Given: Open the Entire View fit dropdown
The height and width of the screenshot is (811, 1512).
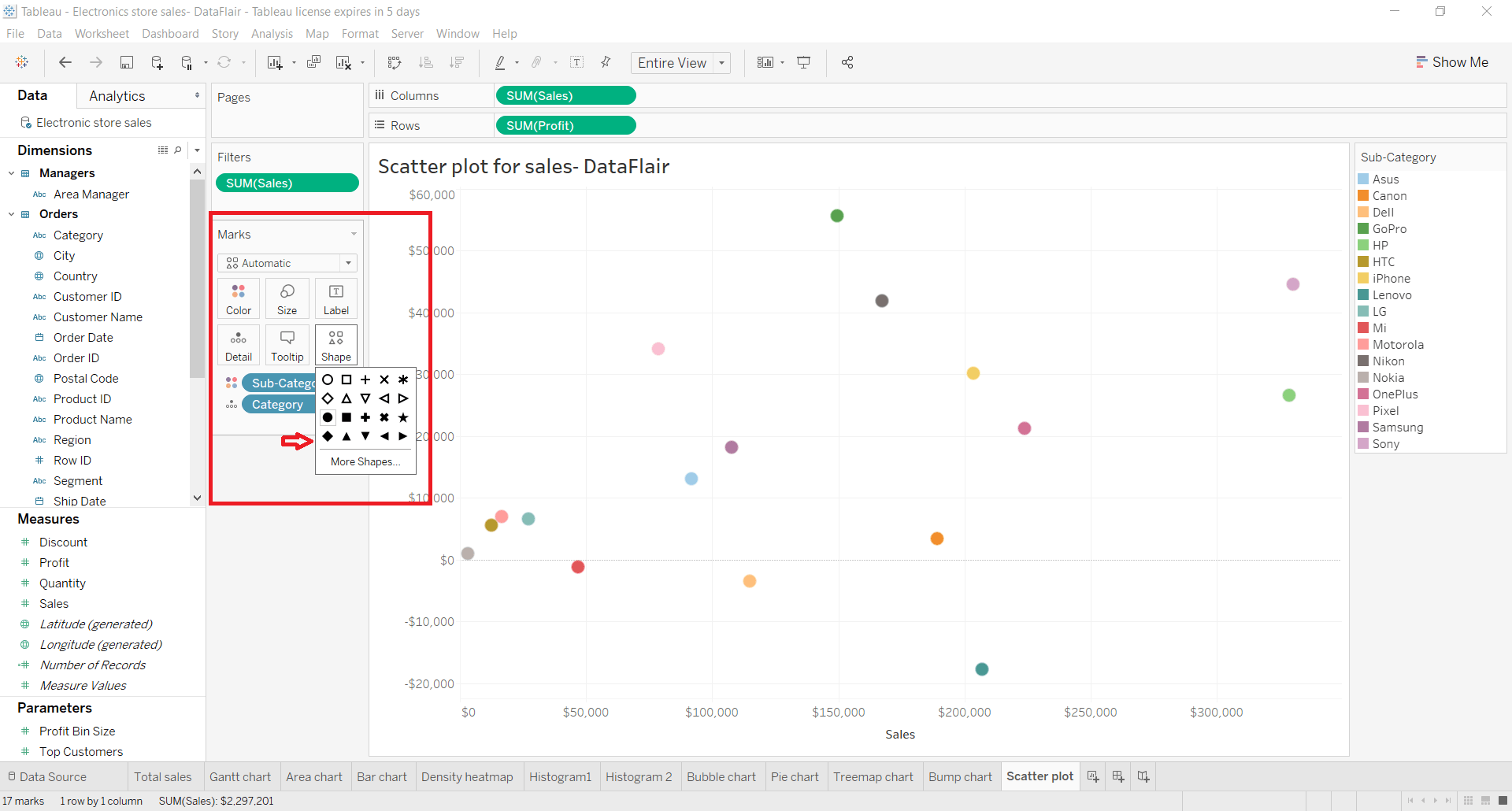Looking at the screenshot, I should pos(721,63).
